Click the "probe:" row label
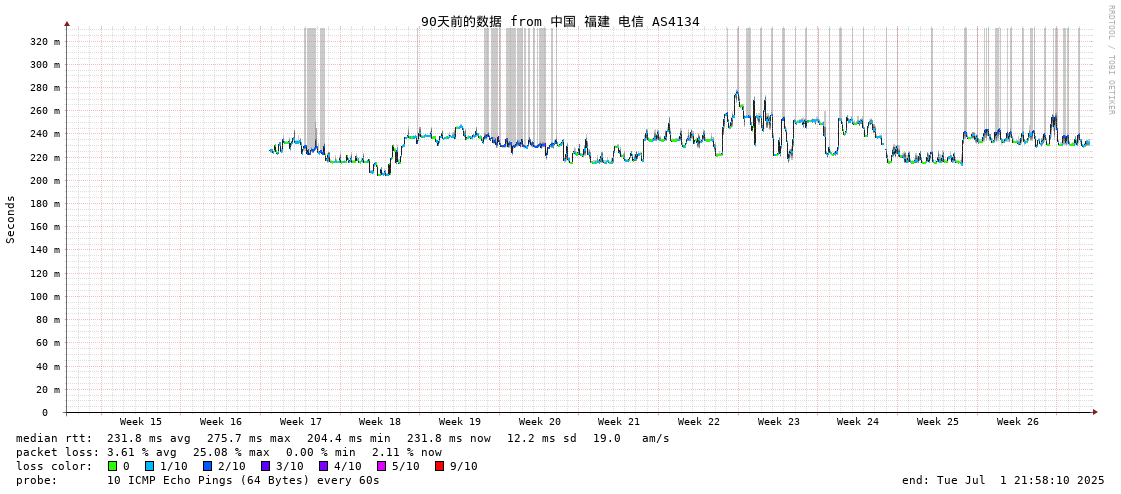 (36, 480)
